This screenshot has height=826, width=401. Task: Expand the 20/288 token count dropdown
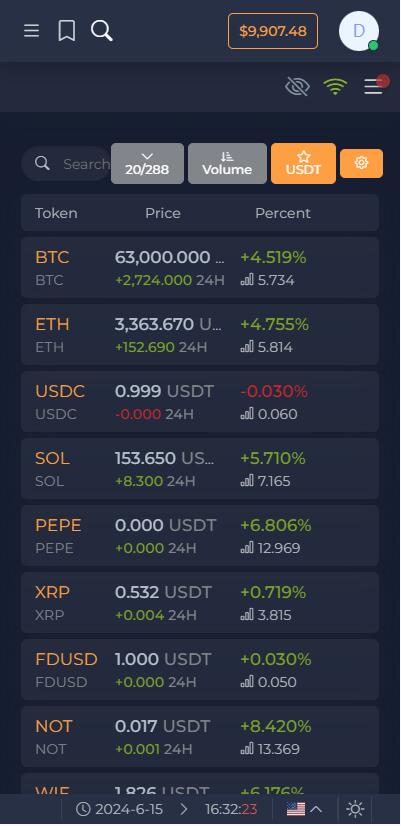[148, 163]
